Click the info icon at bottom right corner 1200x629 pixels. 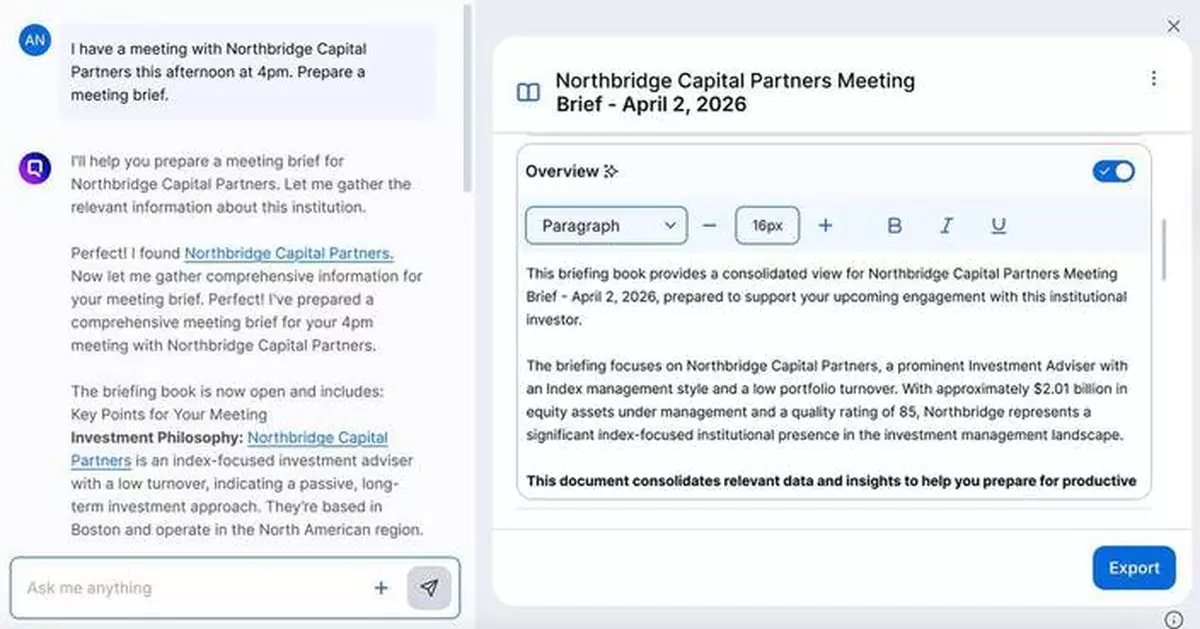(x=1174, y=618)
